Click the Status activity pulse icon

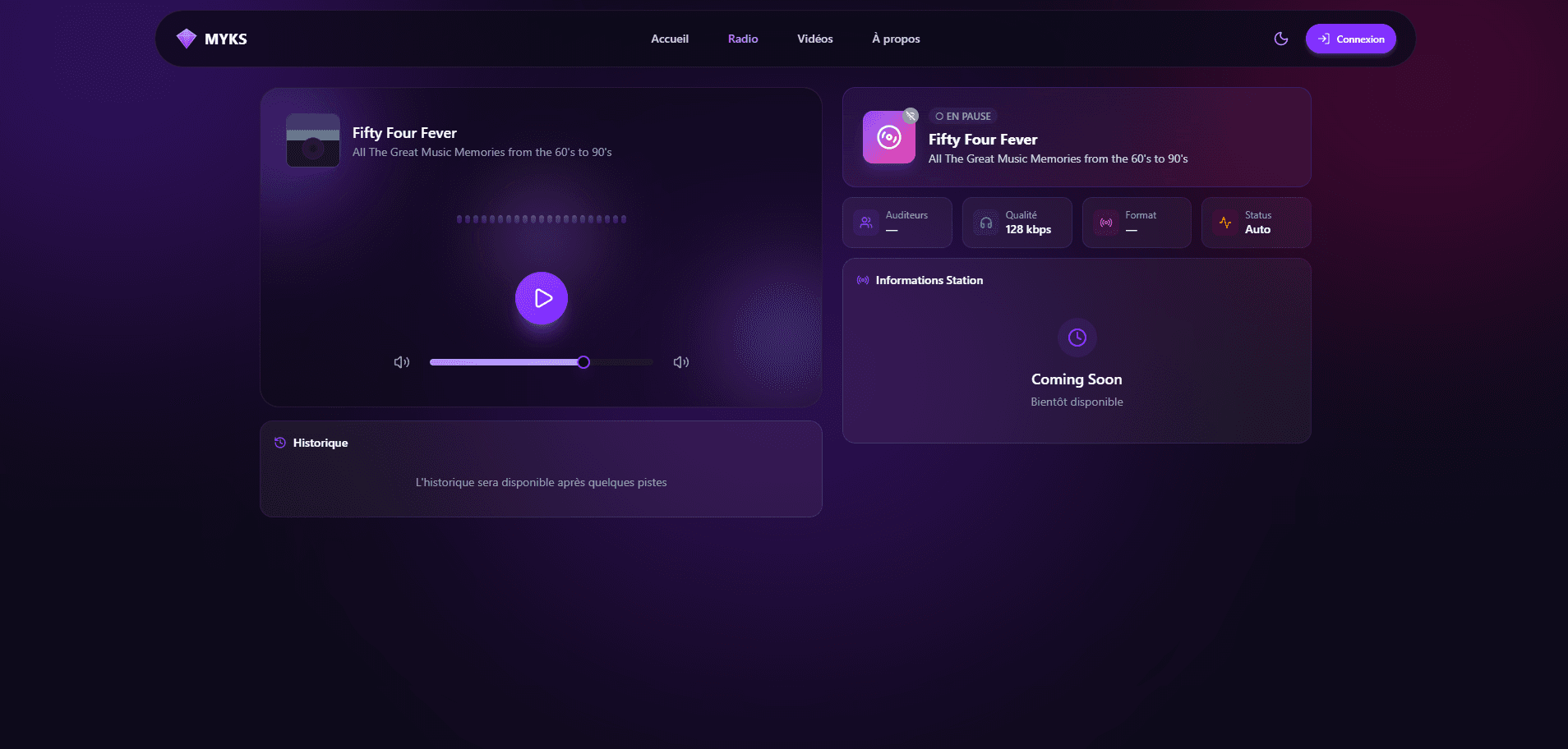(x=1225, y=223)
